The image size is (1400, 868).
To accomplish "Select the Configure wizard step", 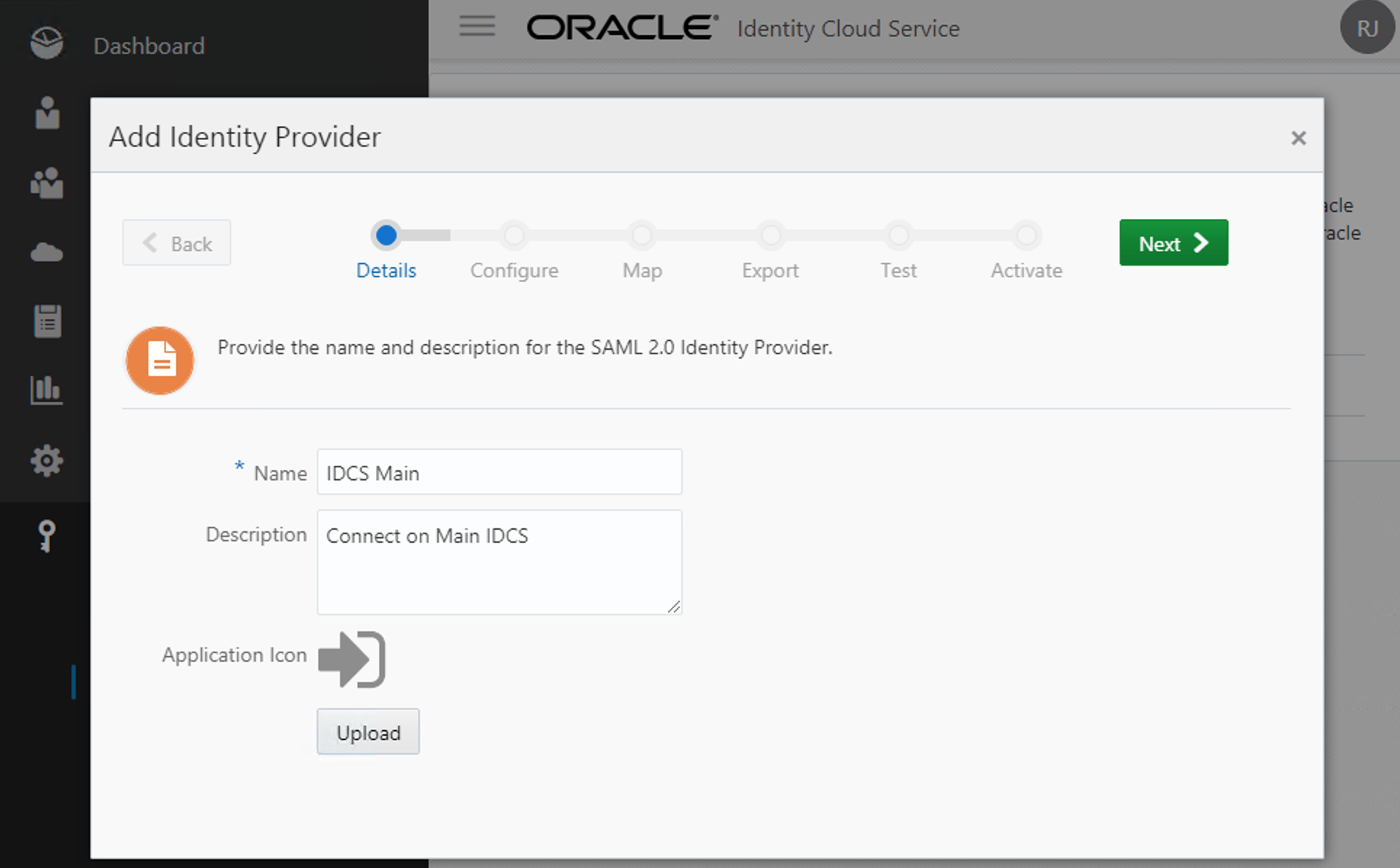I will coord(514,270).
